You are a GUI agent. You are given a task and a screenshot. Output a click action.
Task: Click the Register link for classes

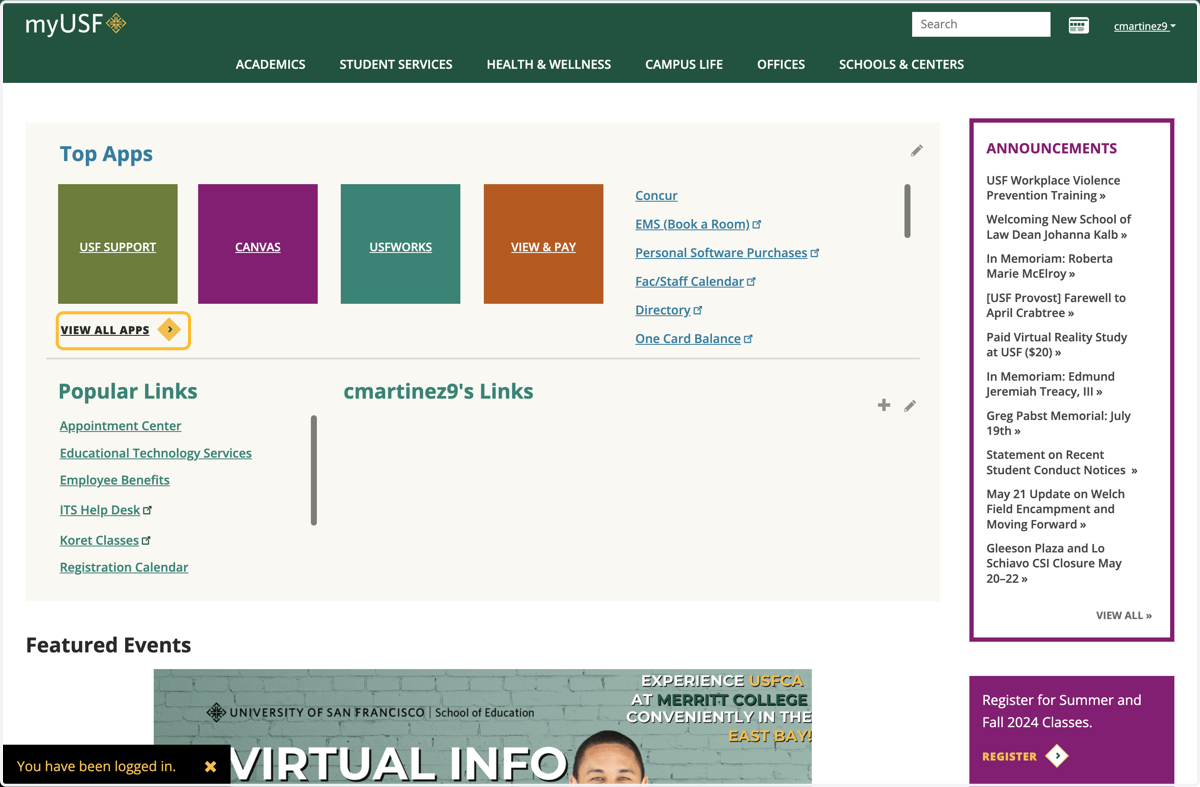click(1009, 756)
